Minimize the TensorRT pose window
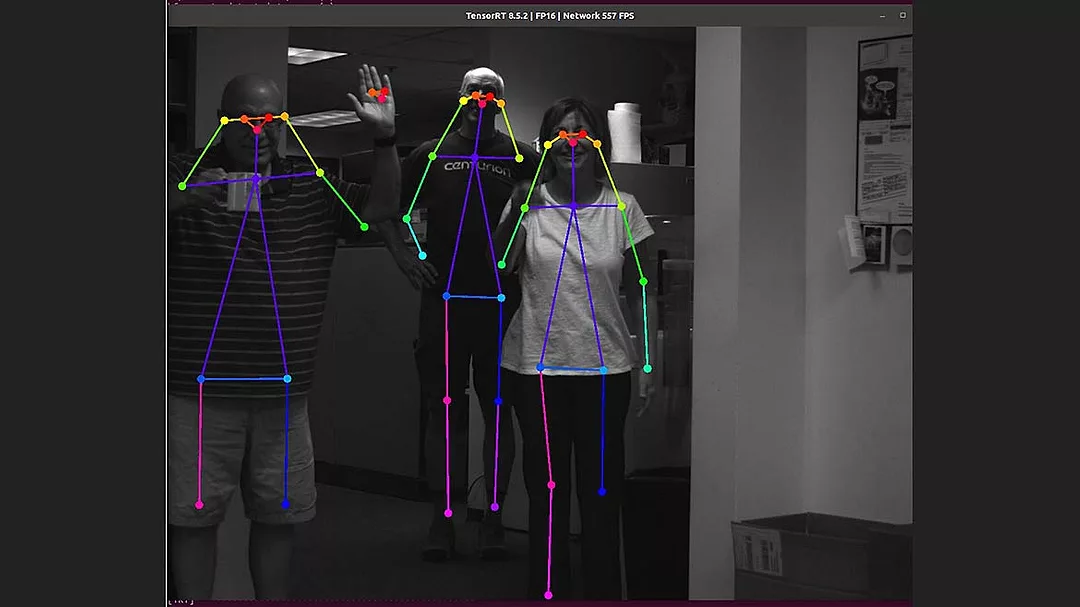This screenshot has width=1080, height=607. point(882,16)
